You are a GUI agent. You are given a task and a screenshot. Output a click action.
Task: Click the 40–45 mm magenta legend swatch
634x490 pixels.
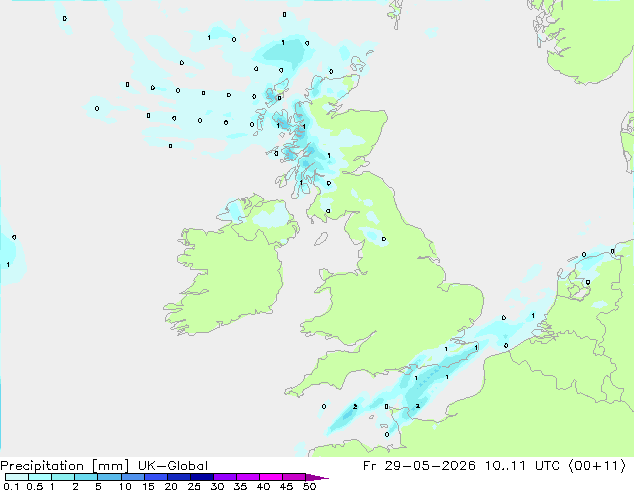(x=271, y=477)
